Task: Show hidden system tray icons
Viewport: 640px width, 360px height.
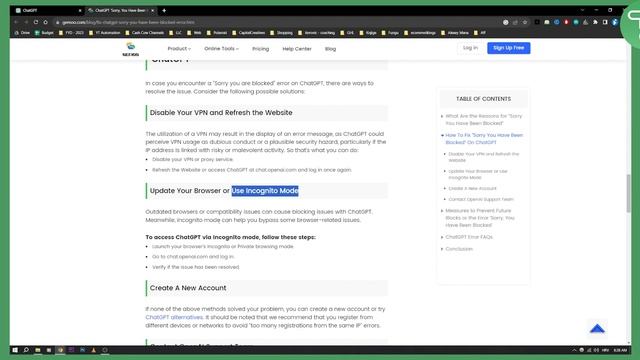Action: click(574, 350)
